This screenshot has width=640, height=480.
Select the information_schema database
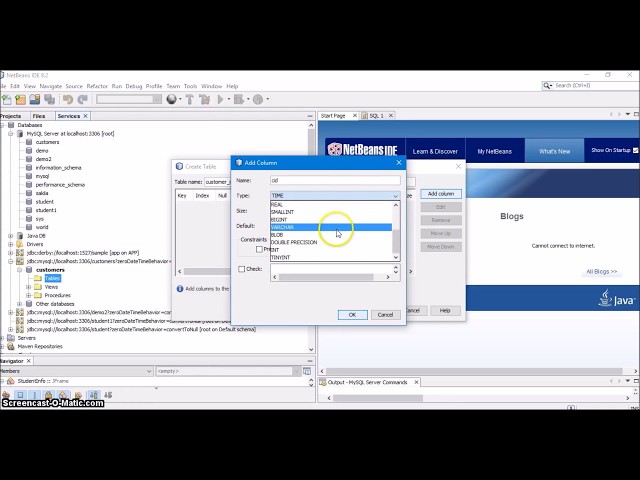[58, 168]
